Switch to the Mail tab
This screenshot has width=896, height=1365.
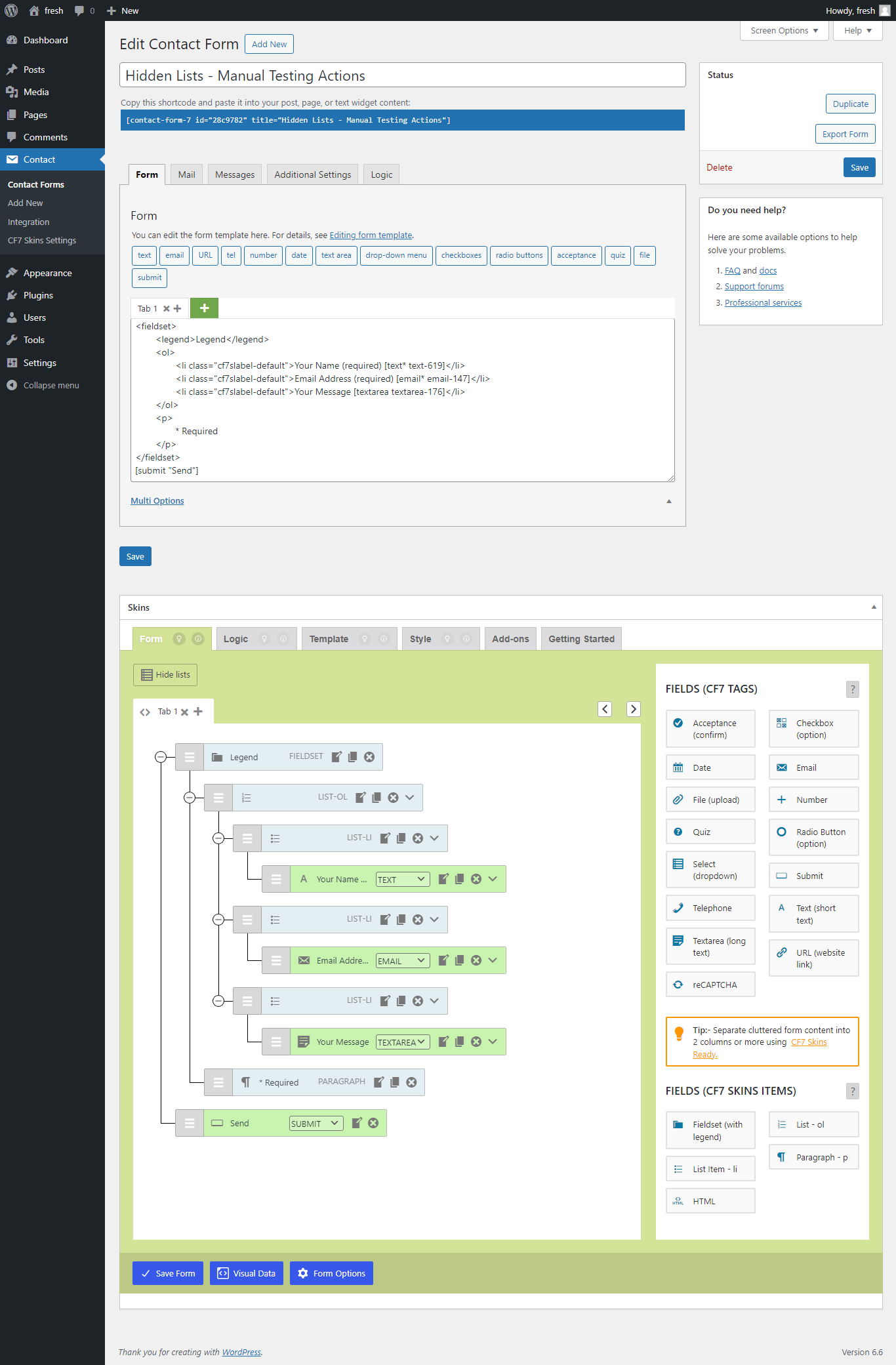tap(186, 174)
